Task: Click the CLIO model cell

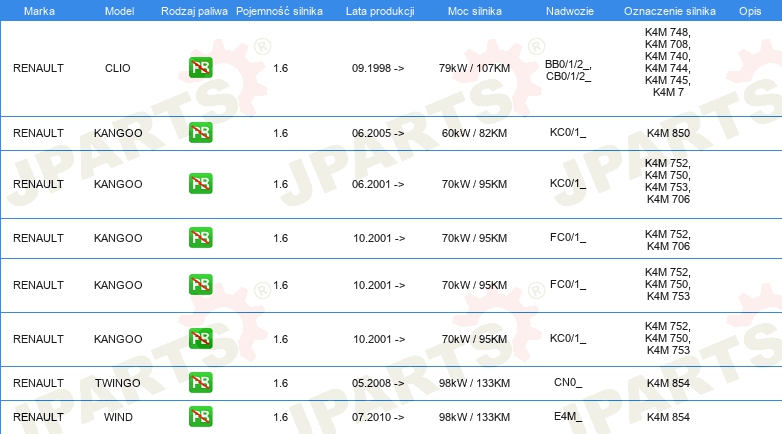Action: click(118, 68)
